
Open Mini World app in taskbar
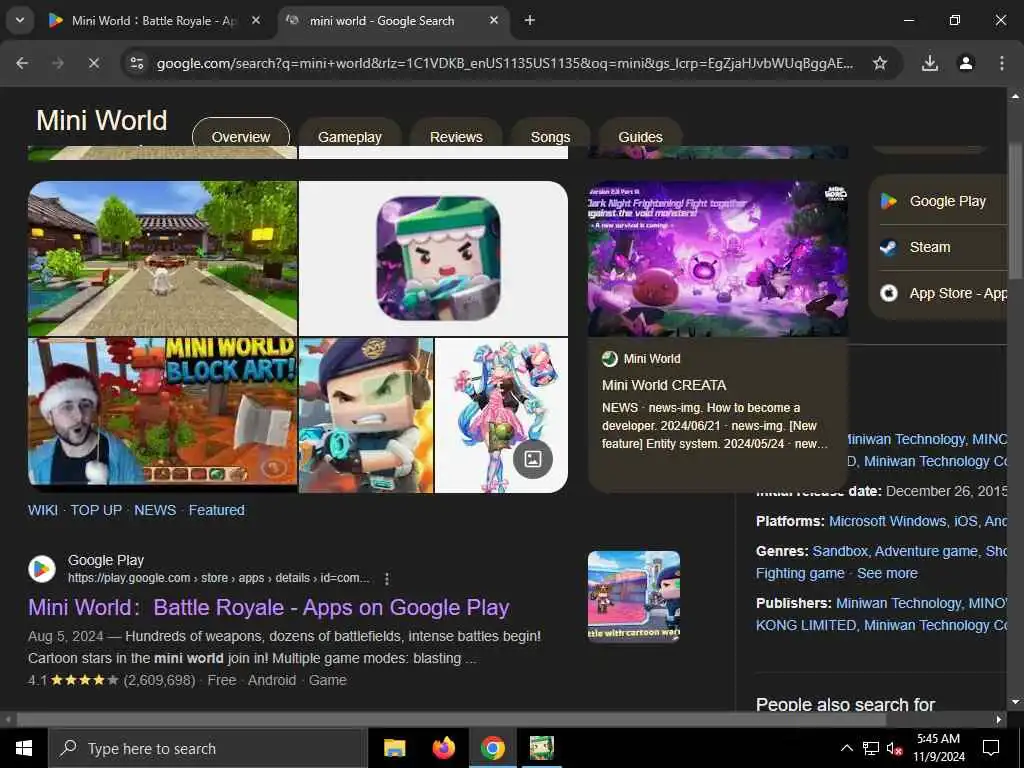point(541,748)
